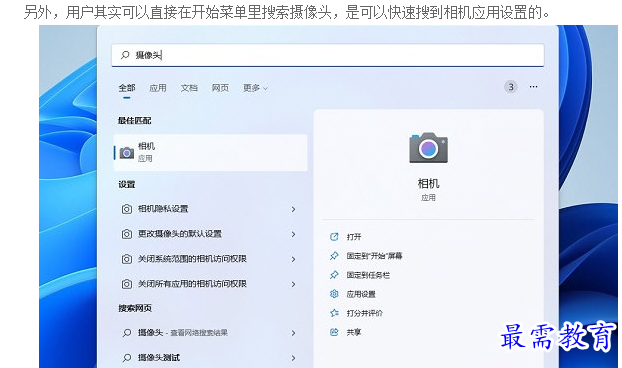Open 应用设置 for the camera app
Viewport: 622px width, 368px height.
(361, 294)
